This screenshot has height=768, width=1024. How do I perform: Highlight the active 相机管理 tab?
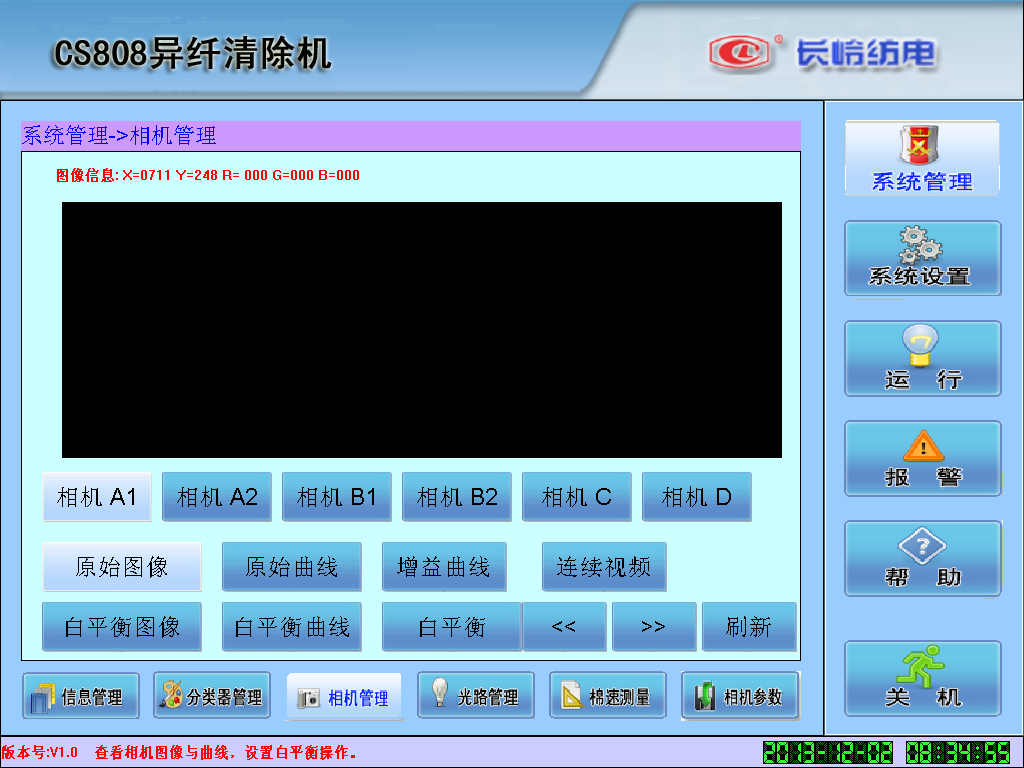click(x=345, y=695)
